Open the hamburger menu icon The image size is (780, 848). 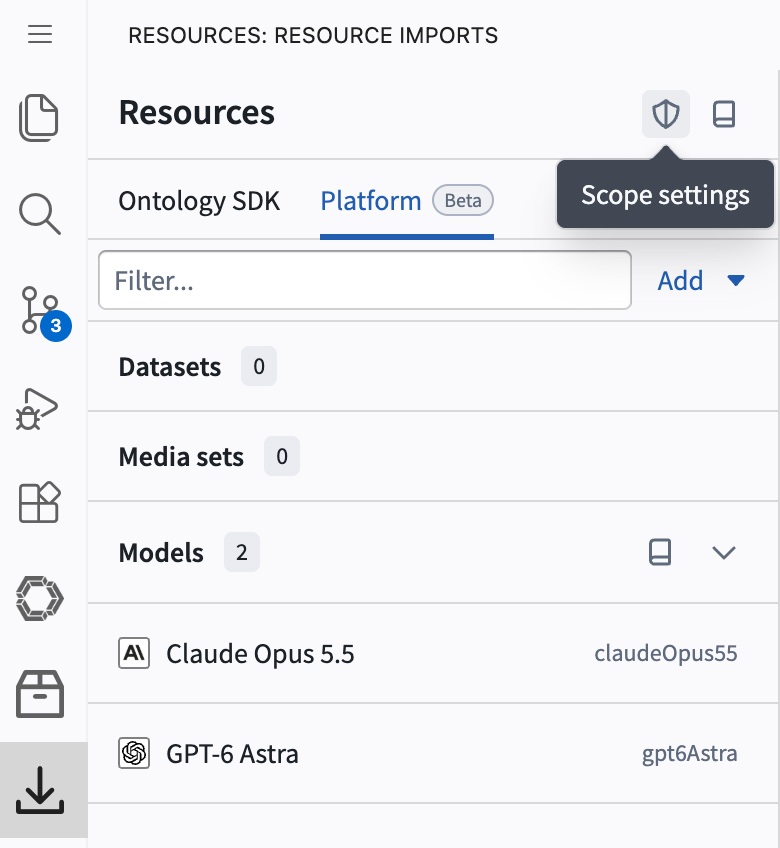pos(40,35)
